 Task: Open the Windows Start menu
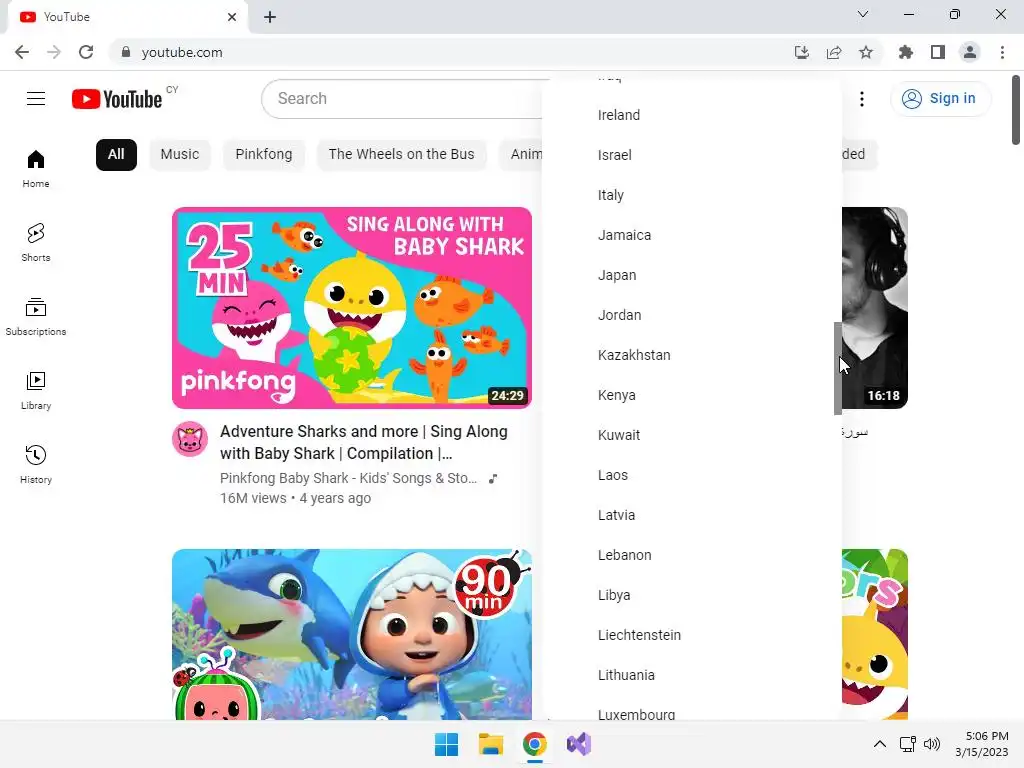(447, 744)
